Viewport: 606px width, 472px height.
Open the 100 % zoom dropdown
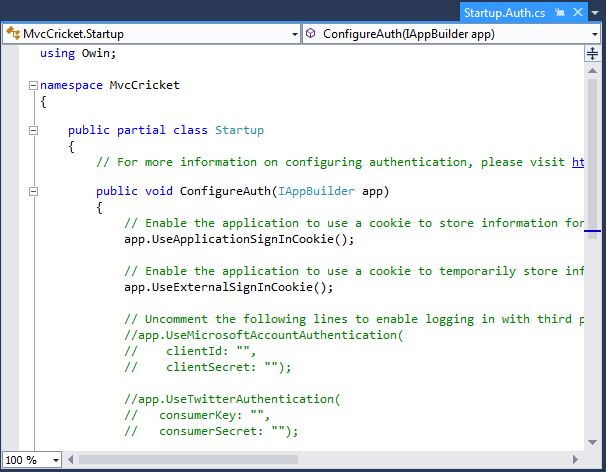coord(56,460)
